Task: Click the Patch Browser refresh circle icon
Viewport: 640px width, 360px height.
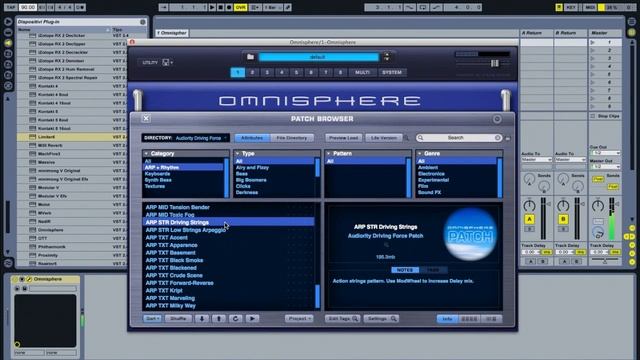Action: pos(497,119)
